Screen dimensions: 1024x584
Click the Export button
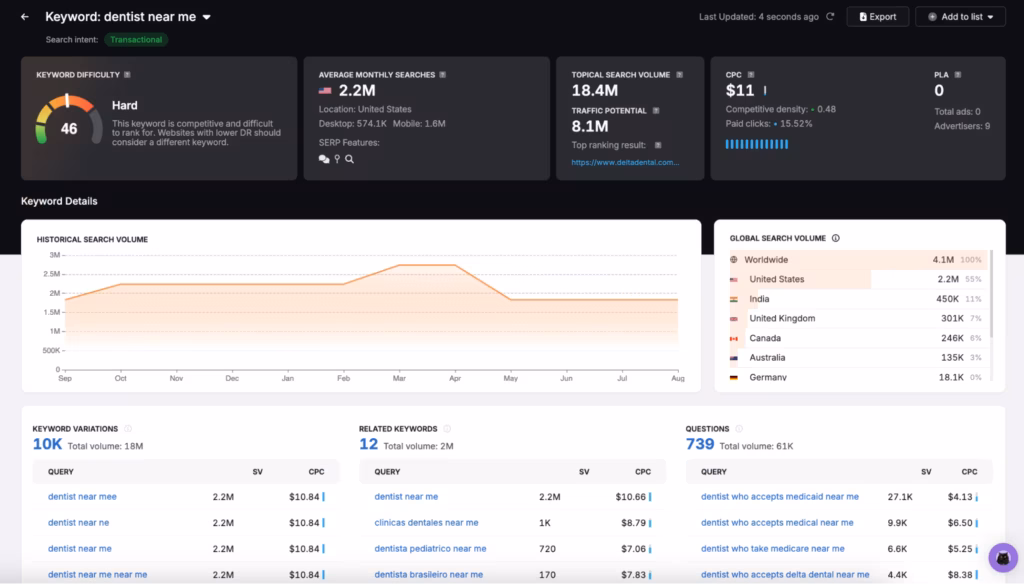coord(877,16)
